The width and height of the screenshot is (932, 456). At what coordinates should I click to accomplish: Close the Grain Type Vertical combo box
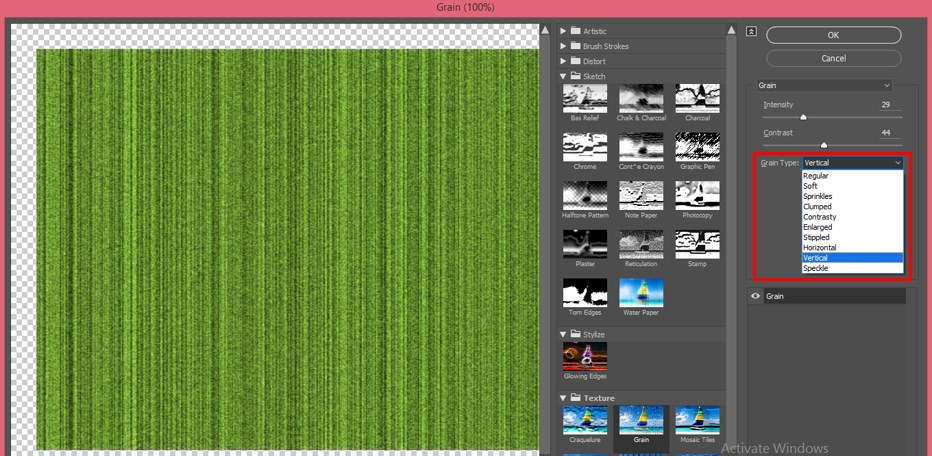coord(852,162)
